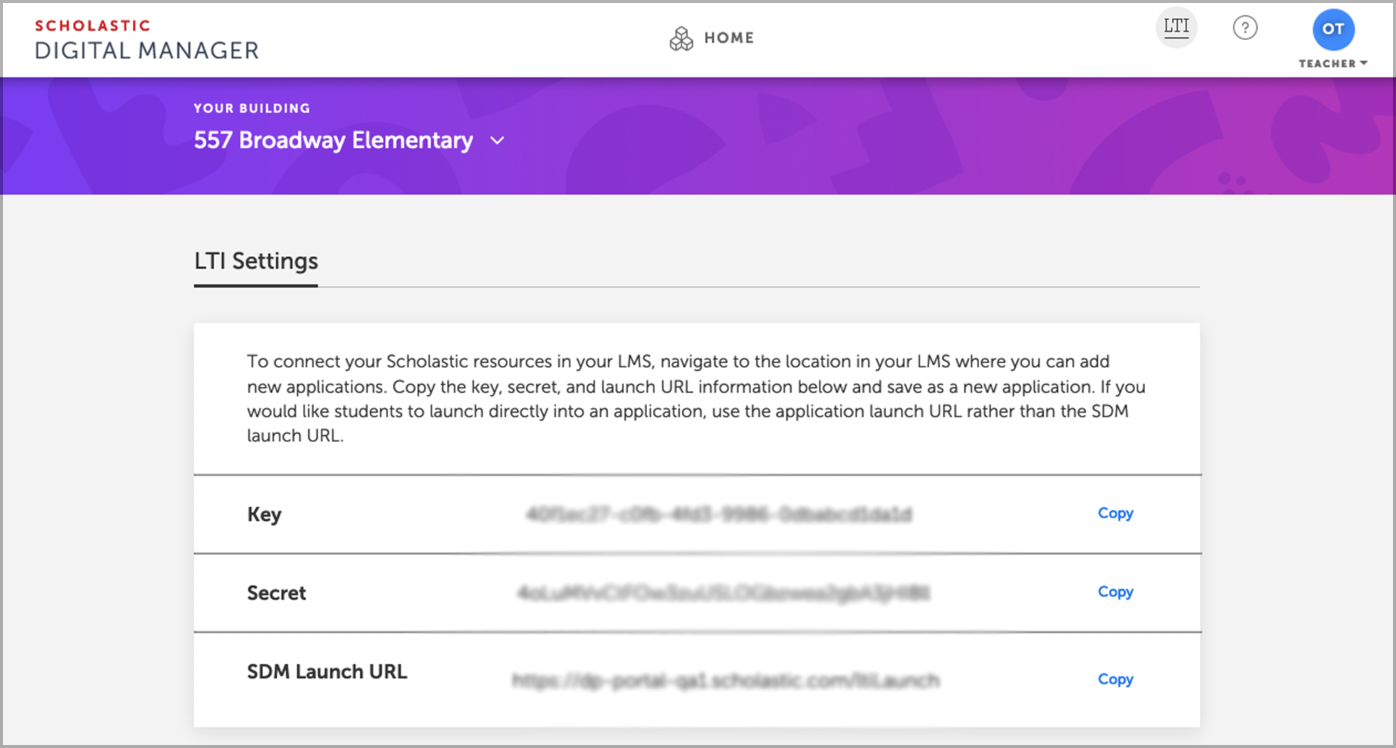Expand the TEACHER role dropdown arrow
Viewport: 1396px width, 748px height.
[1363, 64]
